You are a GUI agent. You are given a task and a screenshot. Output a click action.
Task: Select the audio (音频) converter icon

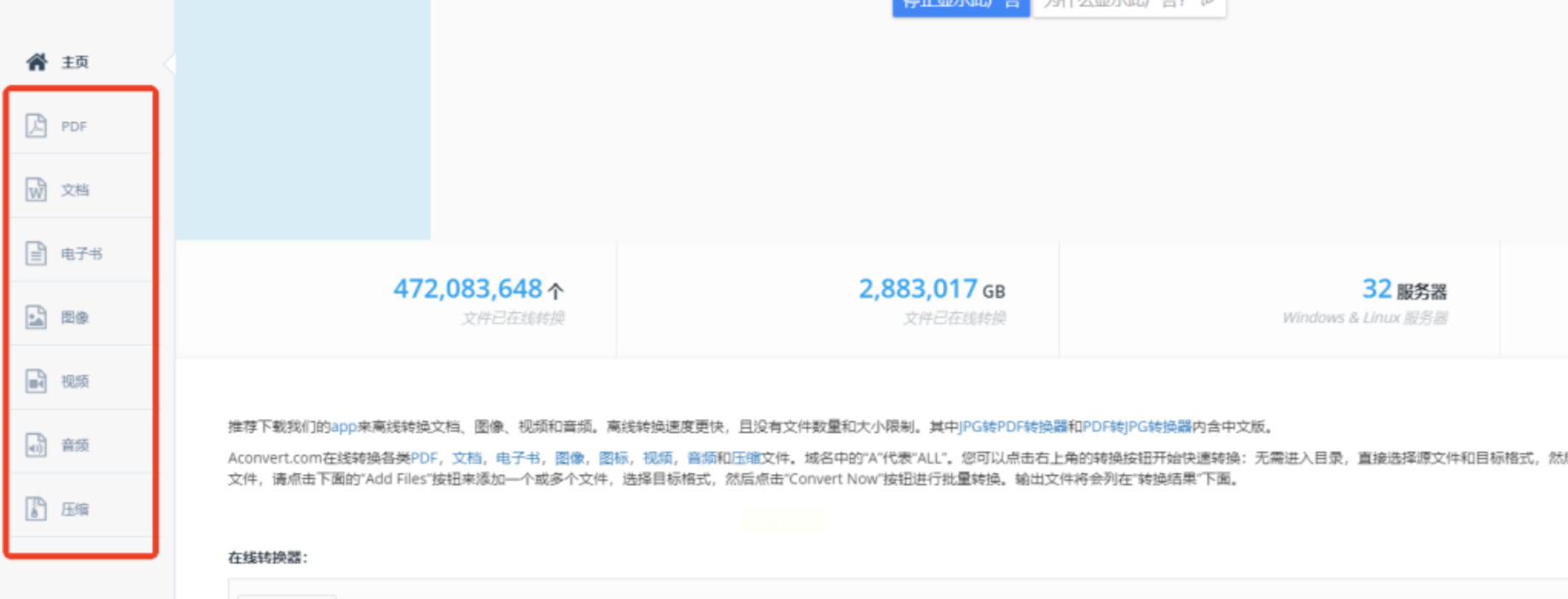(x=36, y=445)
